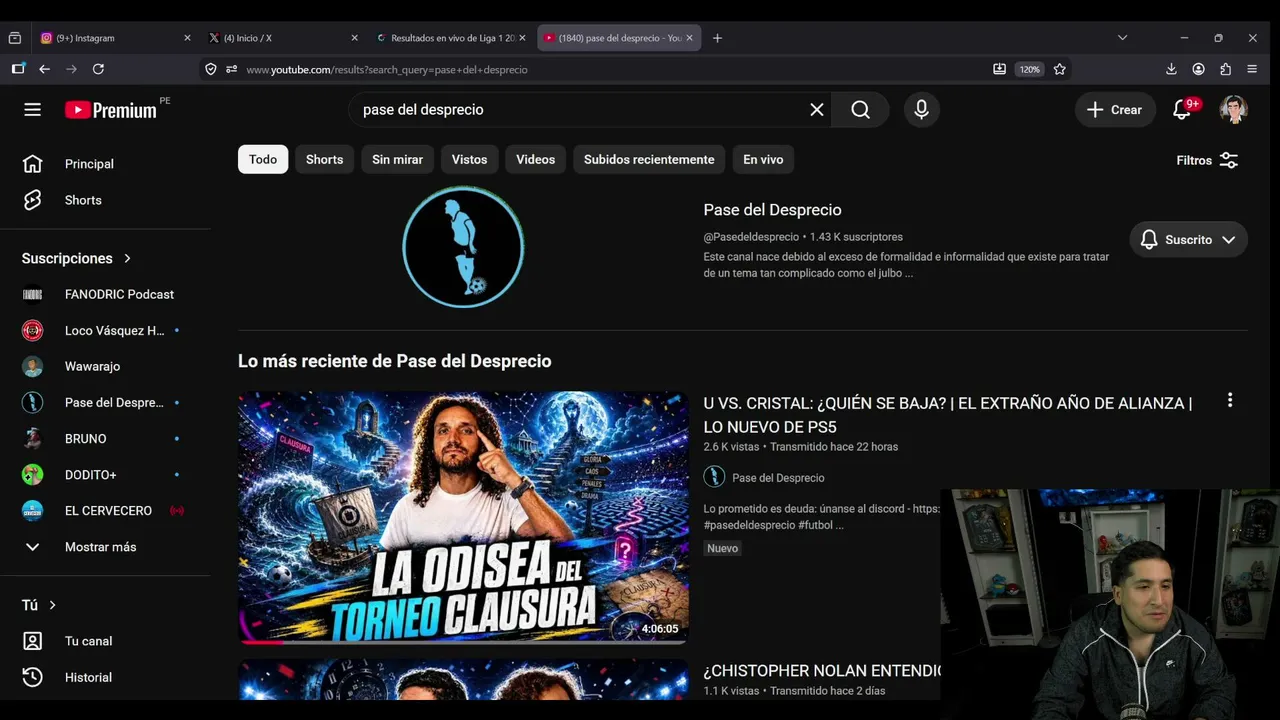Open the account avatar menu
This screenshot has width=1280, height=720.
[x=1233, y=110]
